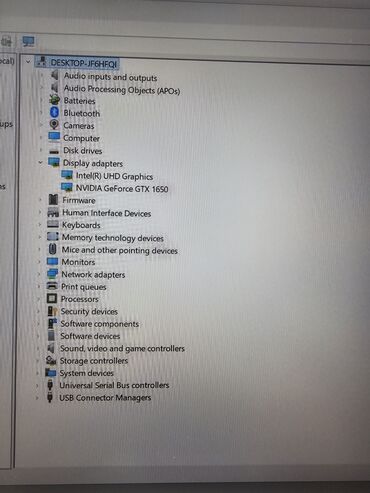Click the Mice and other pointing devices icon

tap(52, 249)
